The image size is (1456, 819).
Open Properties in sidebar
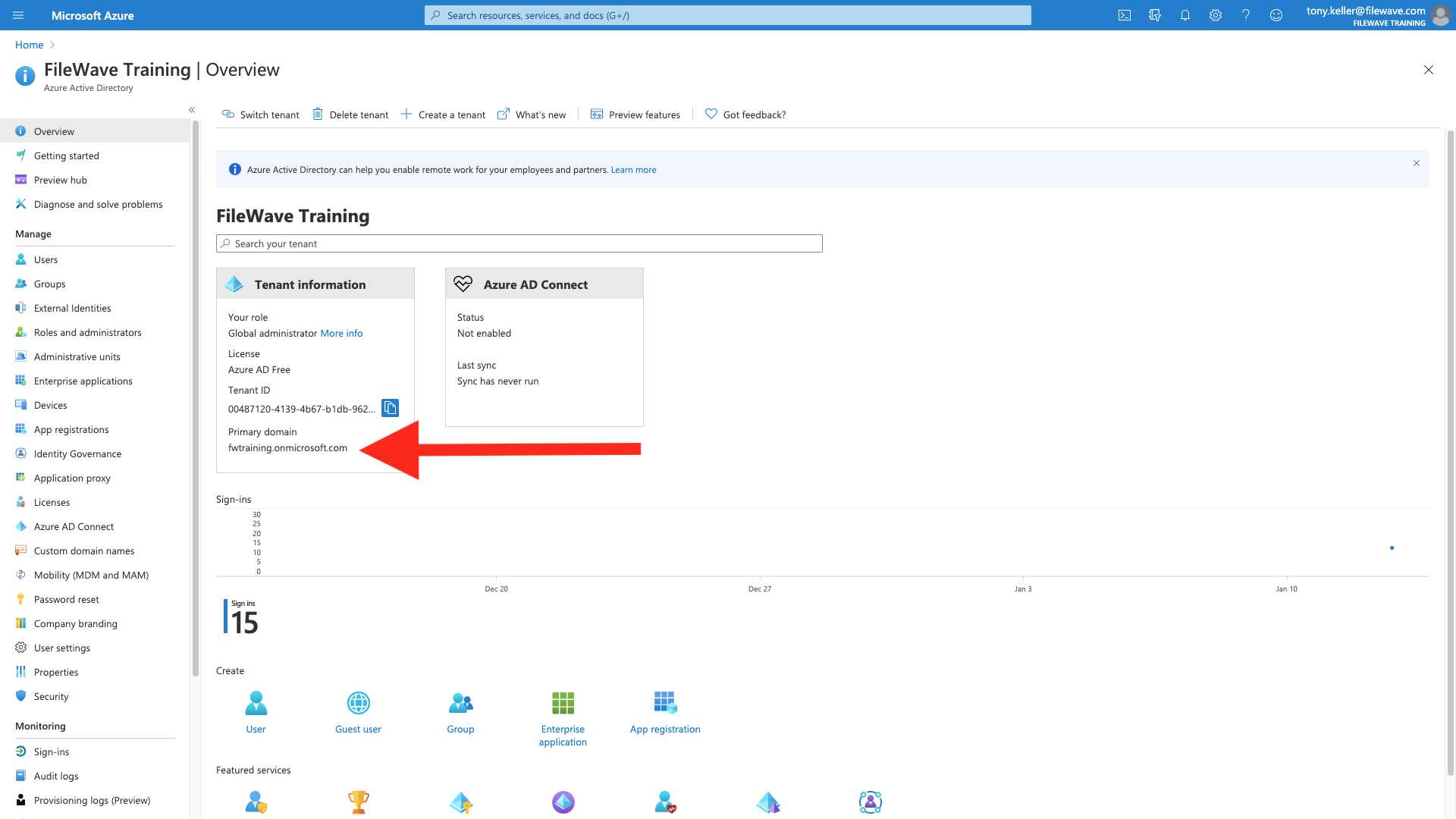click(x=95, y=672)
